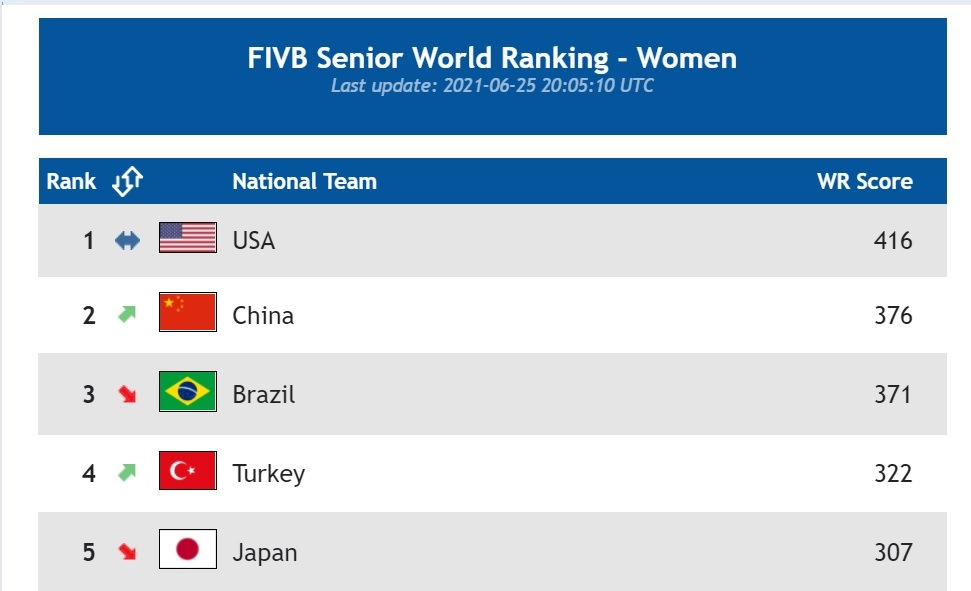Image resolution: width=971 pixels, height=591 pixels.
Task: Click the blue steady-rank arrow beside USA
Action: click(125, 240)
